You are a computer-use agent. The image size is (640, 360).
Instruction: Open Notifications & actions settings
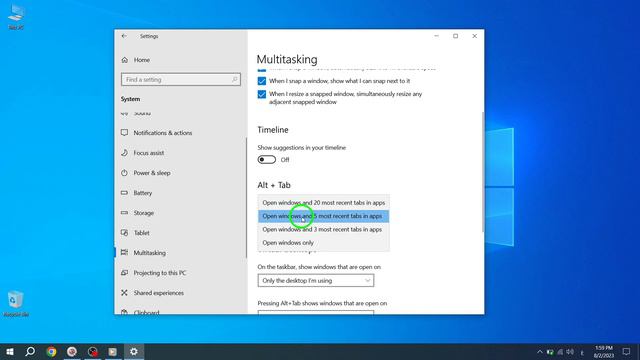(x=162, y=133)
